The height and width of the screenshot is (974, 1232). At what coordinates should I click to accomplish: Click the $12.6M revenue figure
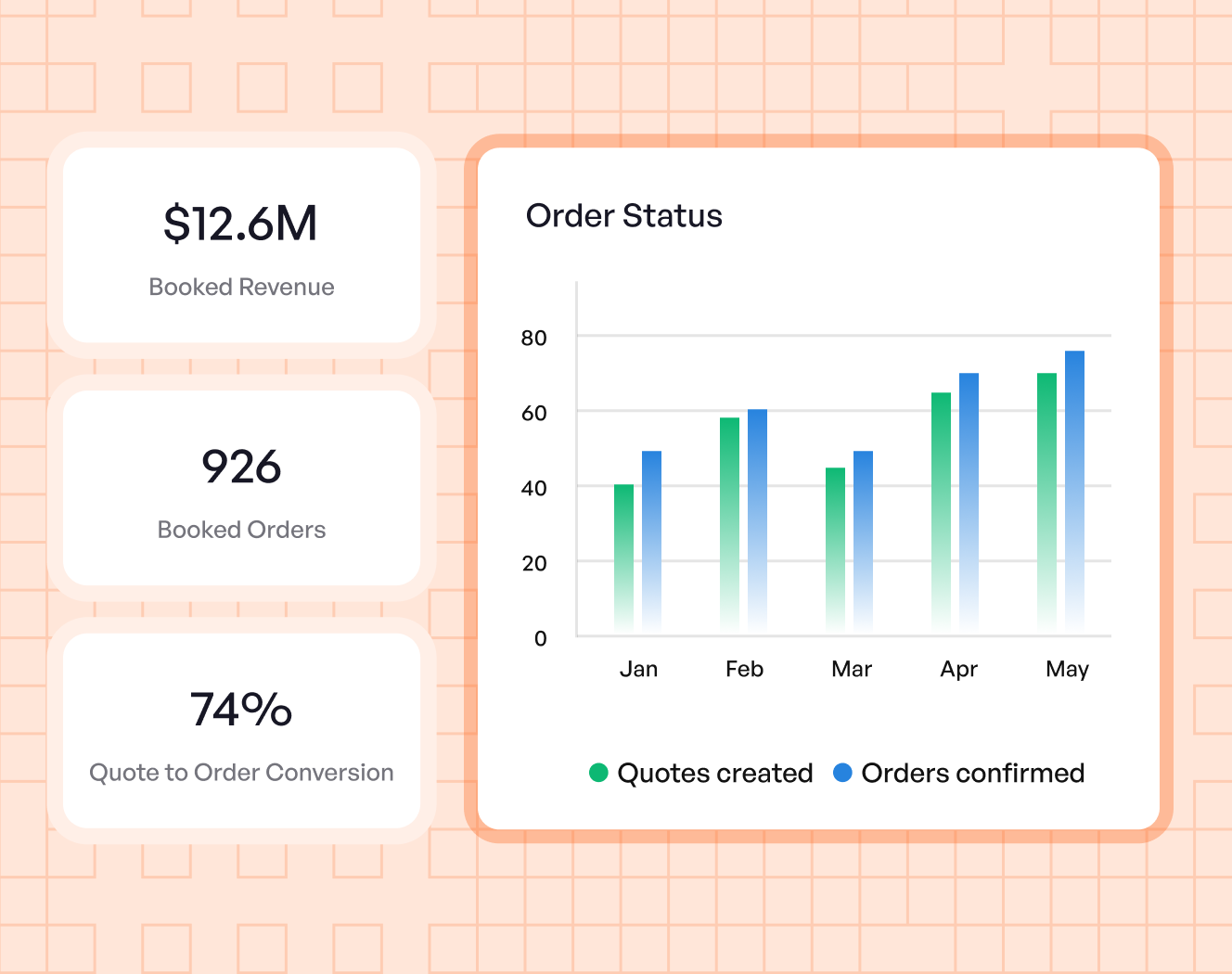(241, 224)
